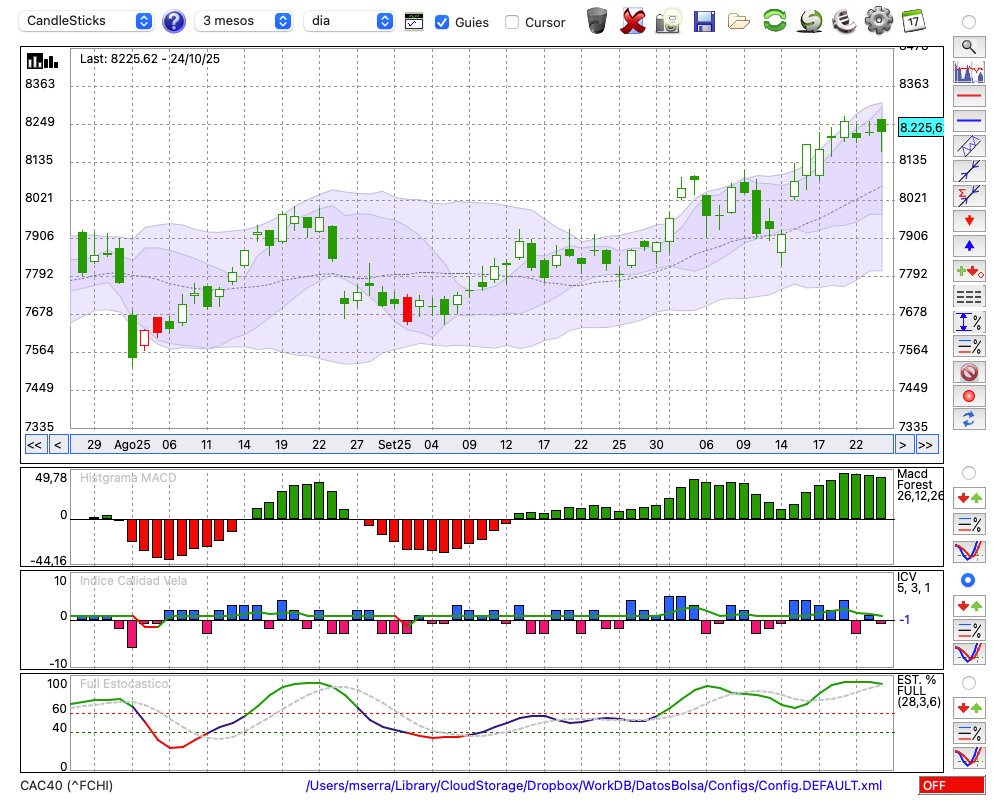The image size is (1000, 800).
Task: Select the blue horizontal line tool
Action: (969, 121)
